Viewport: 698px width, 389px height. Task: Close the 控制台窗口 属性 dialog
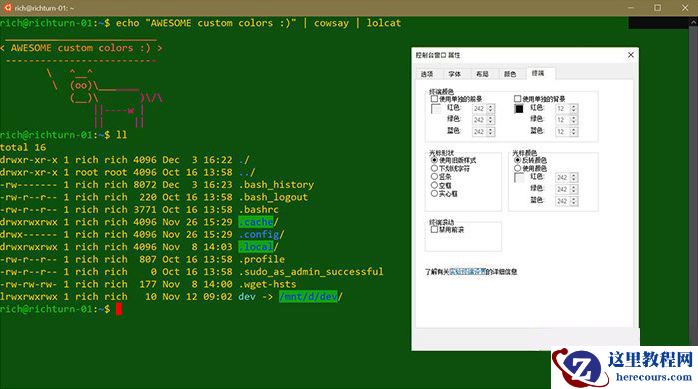pos(631,55)
